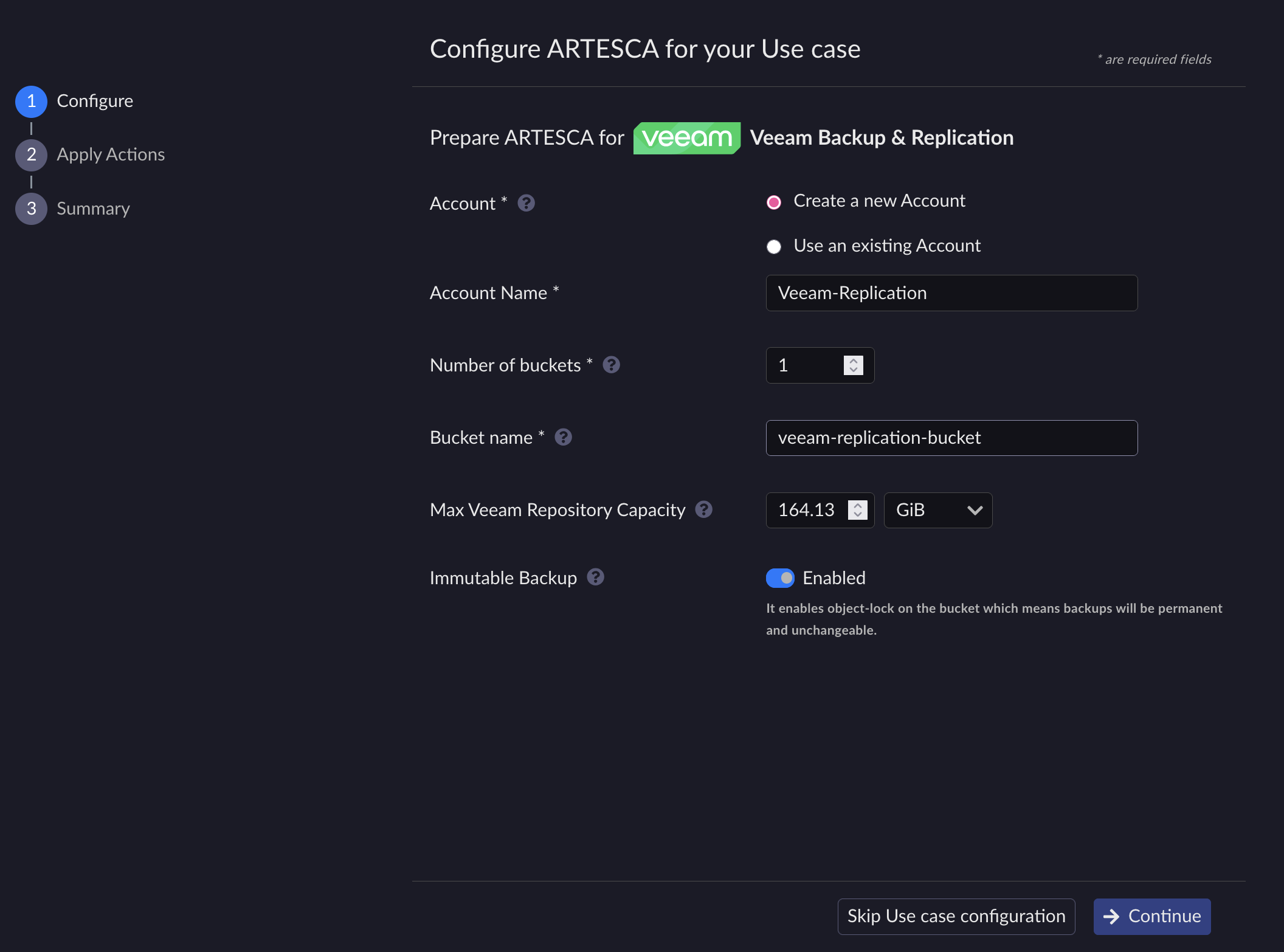Click the Immutable Backup help icon
The height and width of the screenshot is (952, 1284).
click(595, 577)
